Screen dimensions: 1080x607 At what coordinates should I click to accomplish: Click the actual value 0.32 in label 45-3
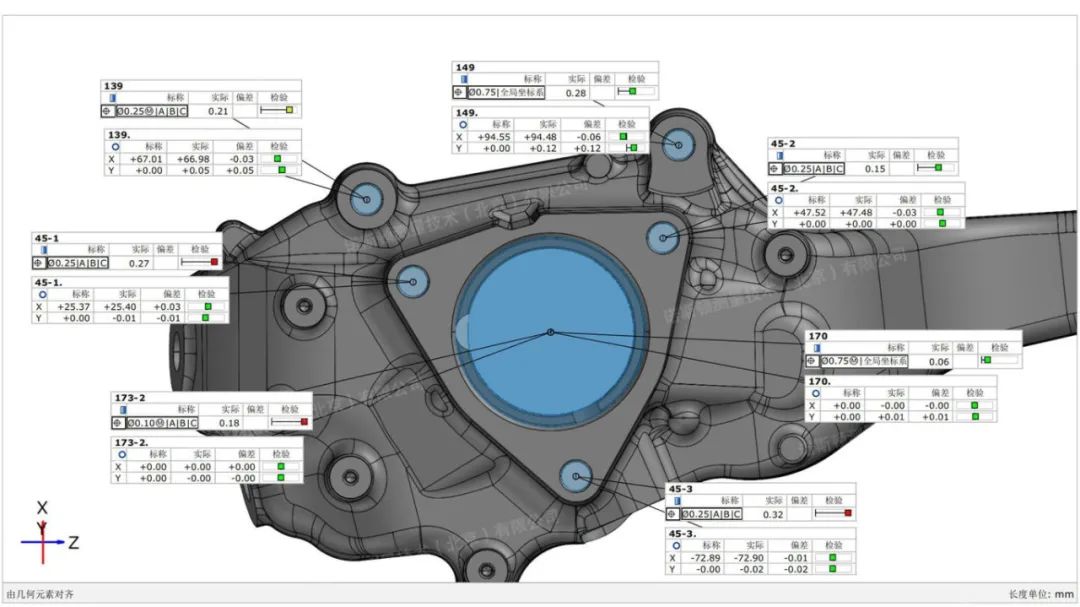[x=773, y=515]
